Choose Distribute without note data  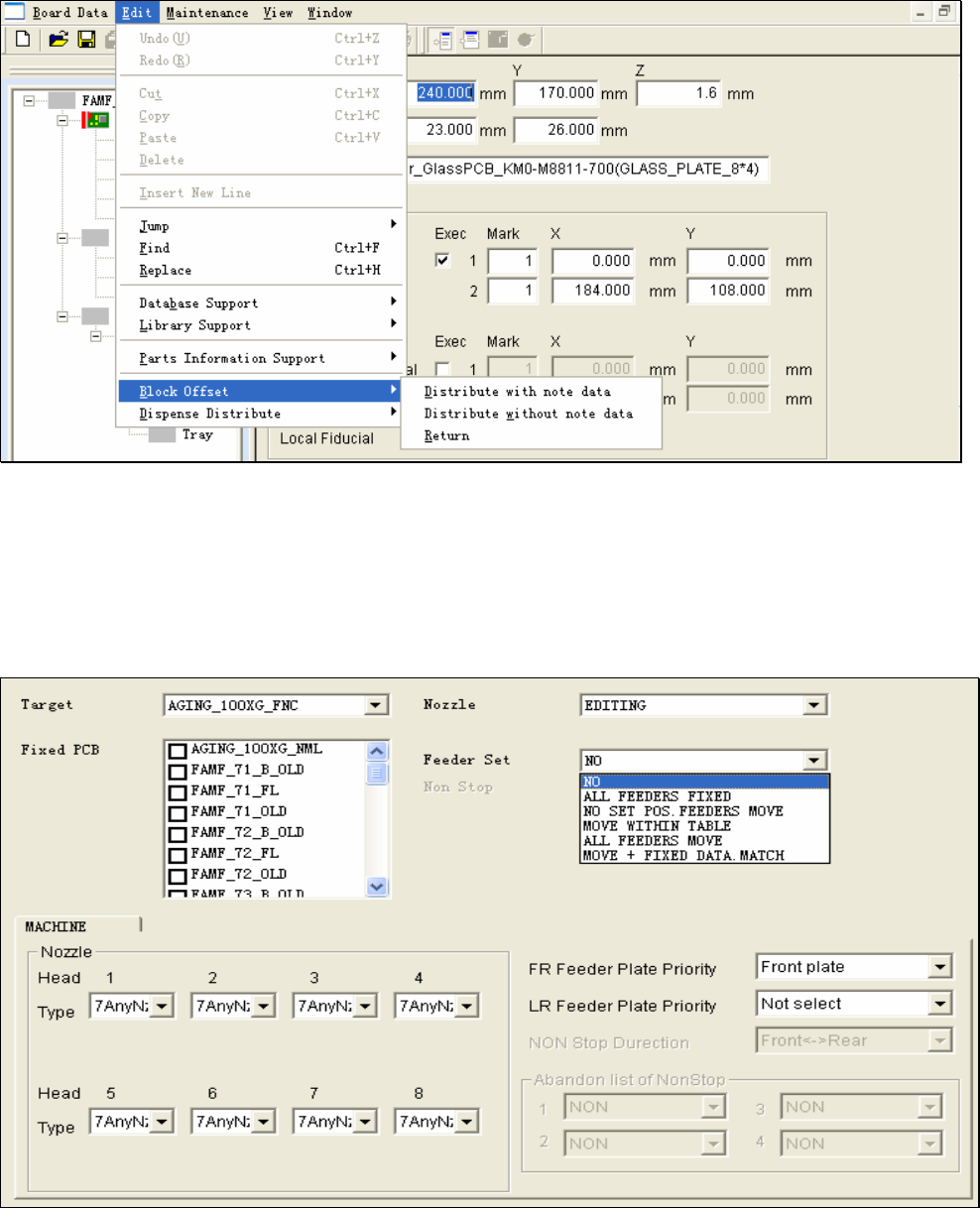click(x=532, y=414)
